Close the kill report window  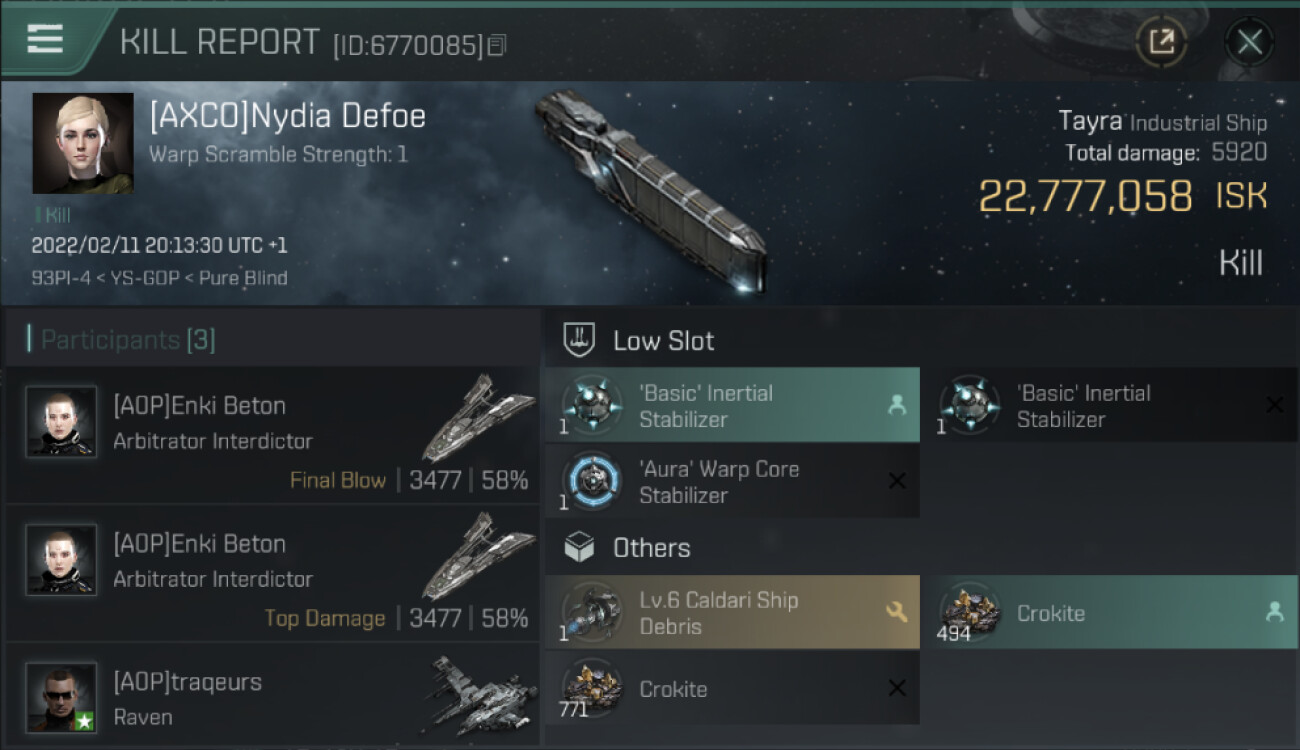pos(1249,42)
